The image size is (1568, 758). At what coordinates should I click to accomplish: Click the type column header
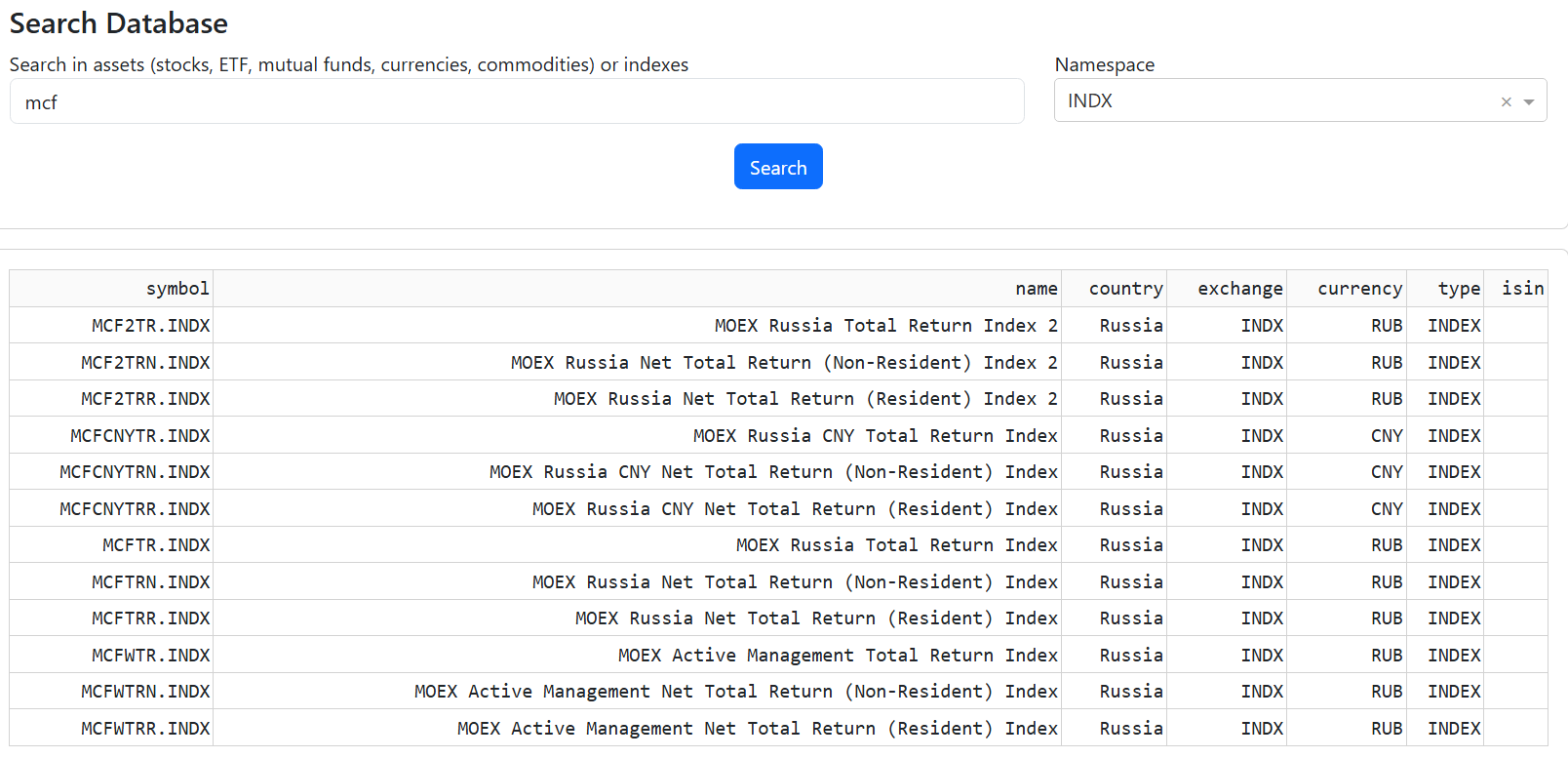(x=1459, y=289)
